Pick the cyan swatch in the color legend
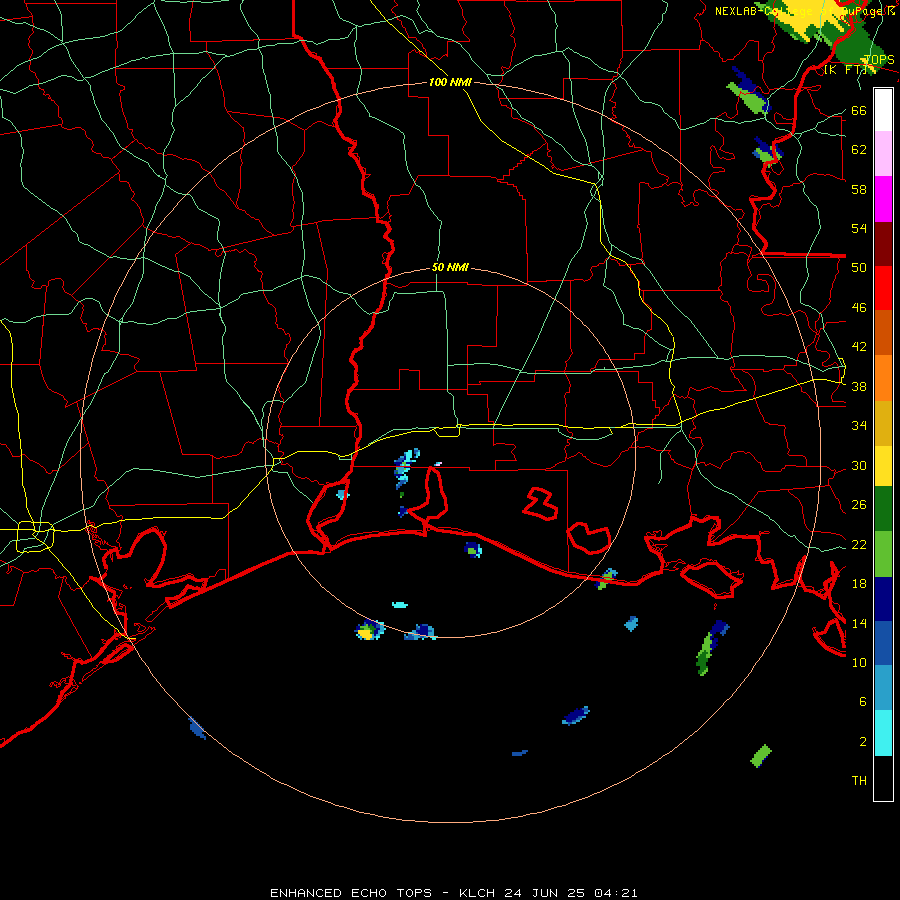This screenshot has height=900, width=900. [x=883, y=733]
